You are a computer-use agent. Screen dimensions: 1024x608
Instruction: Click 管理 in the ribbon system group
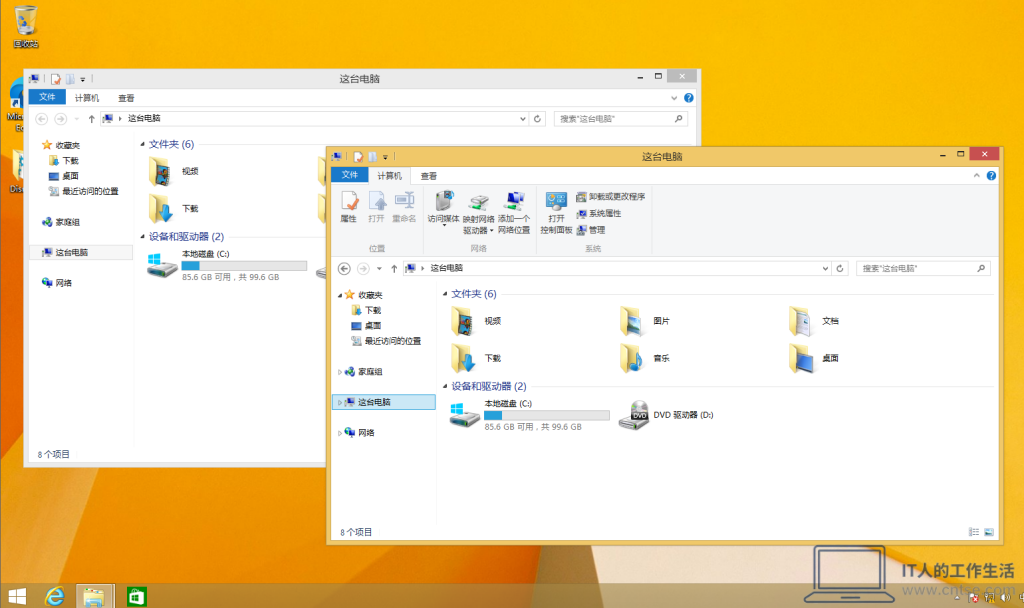[591, 230]
